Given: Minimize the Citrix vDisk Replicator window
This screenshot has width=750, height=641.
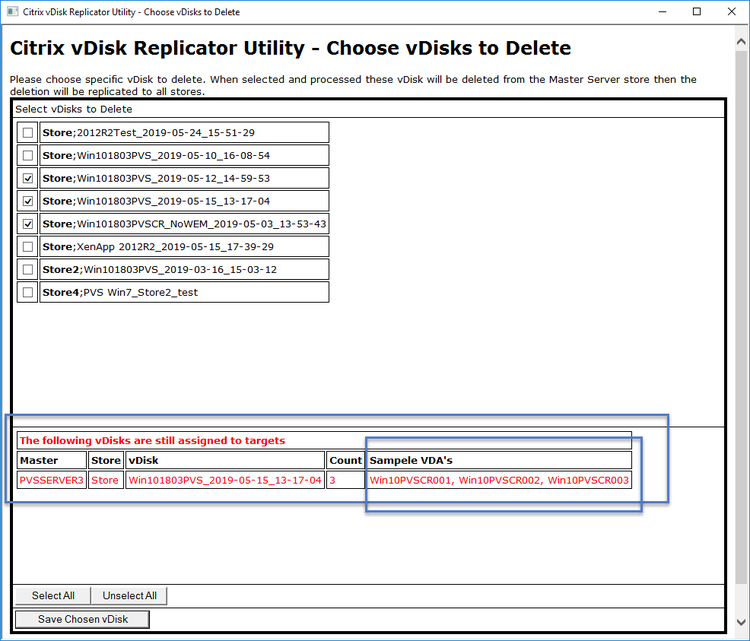Looking at the screenshot, I should pos(662,11).
